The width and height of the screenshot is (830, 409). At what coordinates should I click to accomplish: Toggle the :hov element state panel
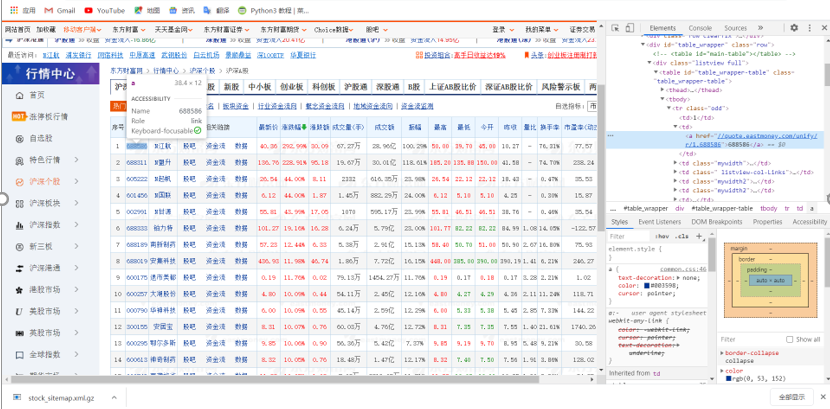point(661,237)
